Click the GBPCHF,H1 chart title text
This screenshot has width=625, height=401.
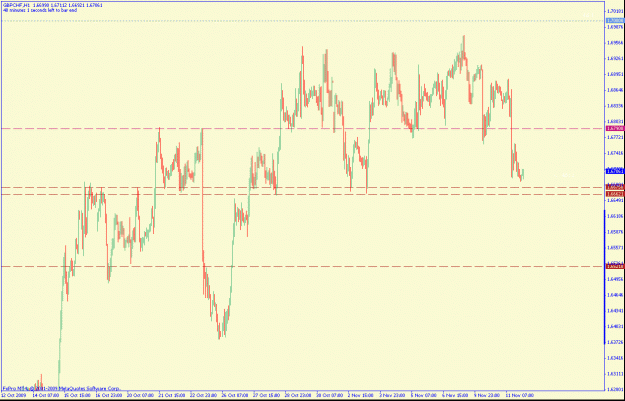point(16,6)
